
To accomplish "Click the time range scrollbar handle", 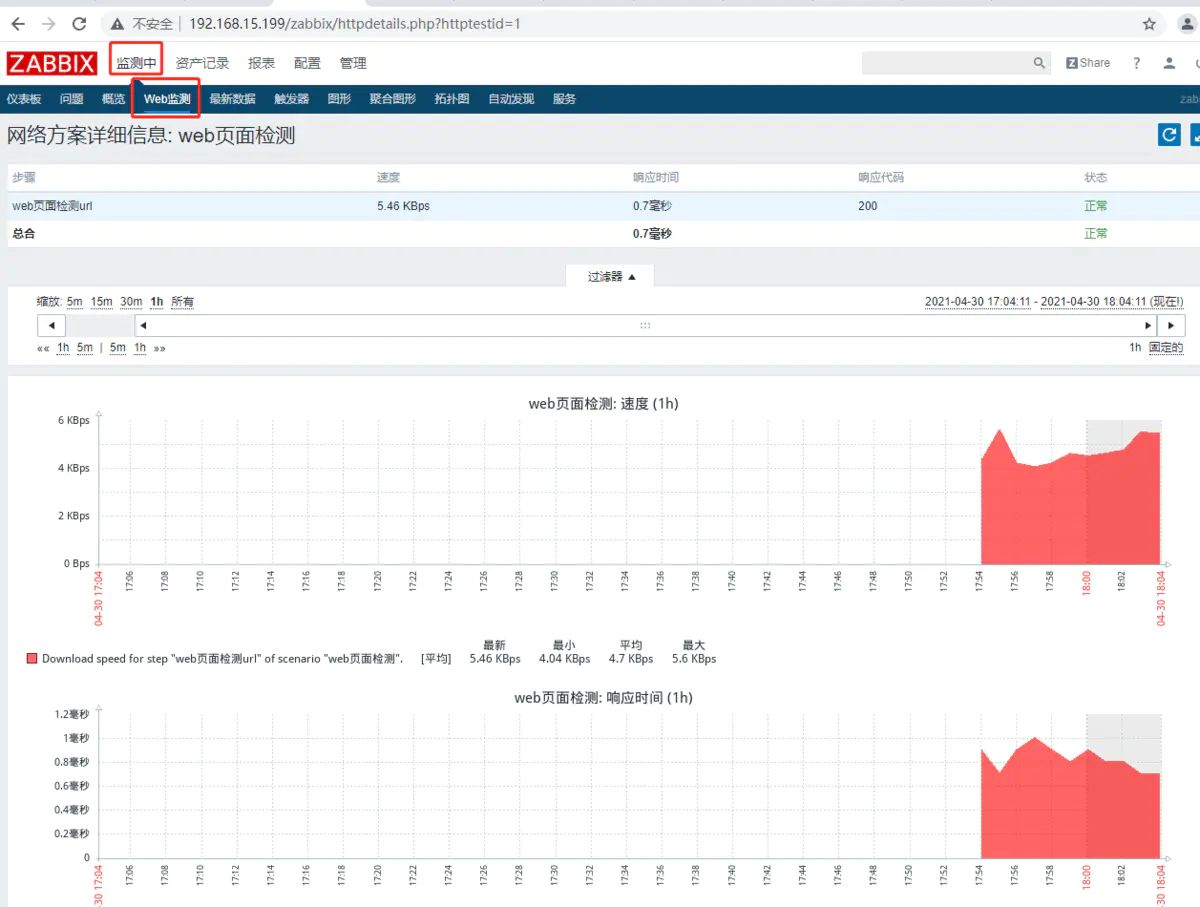I will tap(645, 326).
